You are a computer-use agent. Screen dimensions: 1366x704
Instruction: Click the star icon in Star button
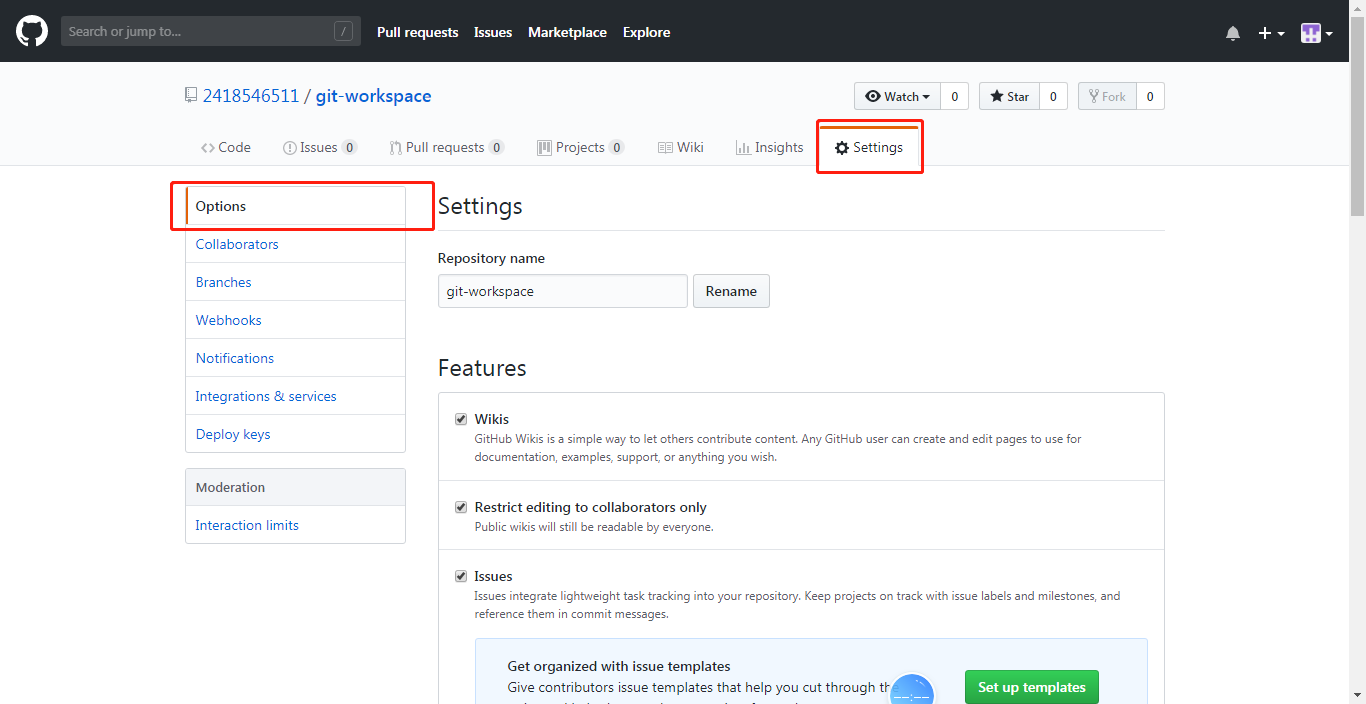[997, 96]
